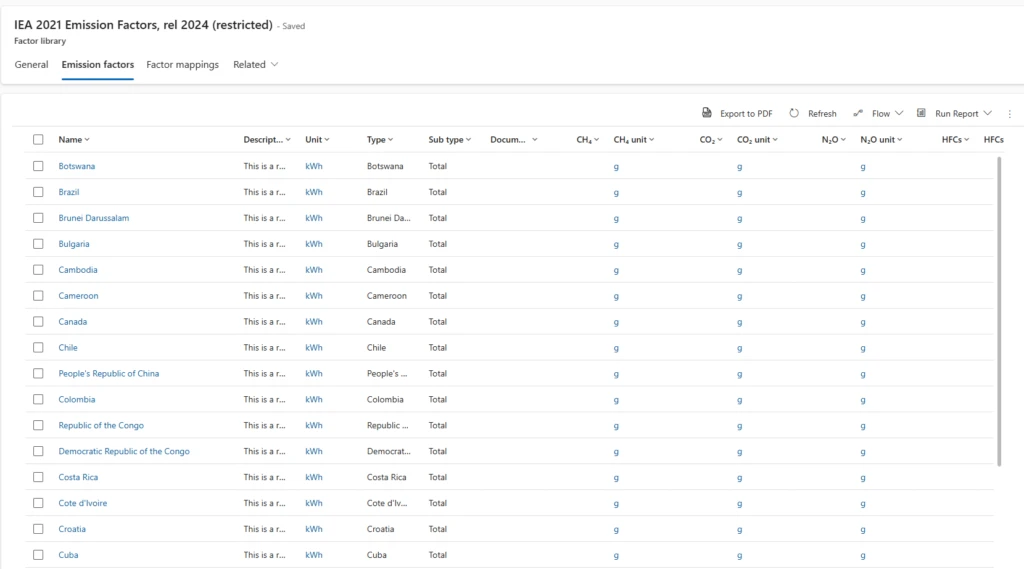Open the more commands vertical ellipsis
Screen dimensions: 1024x569
[1010, 114]
